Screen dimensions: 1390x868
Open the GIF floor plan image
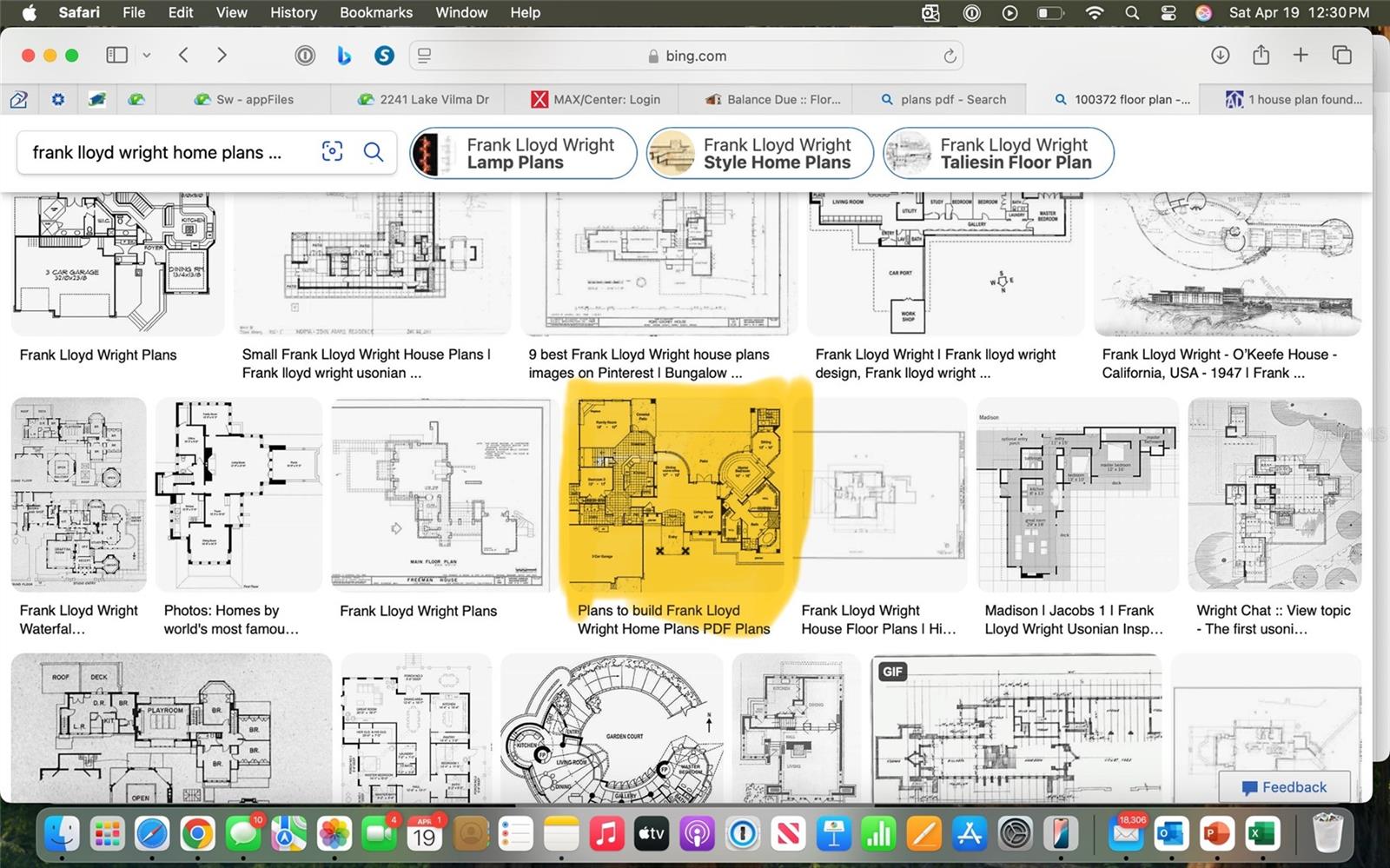coord(1016,728)
